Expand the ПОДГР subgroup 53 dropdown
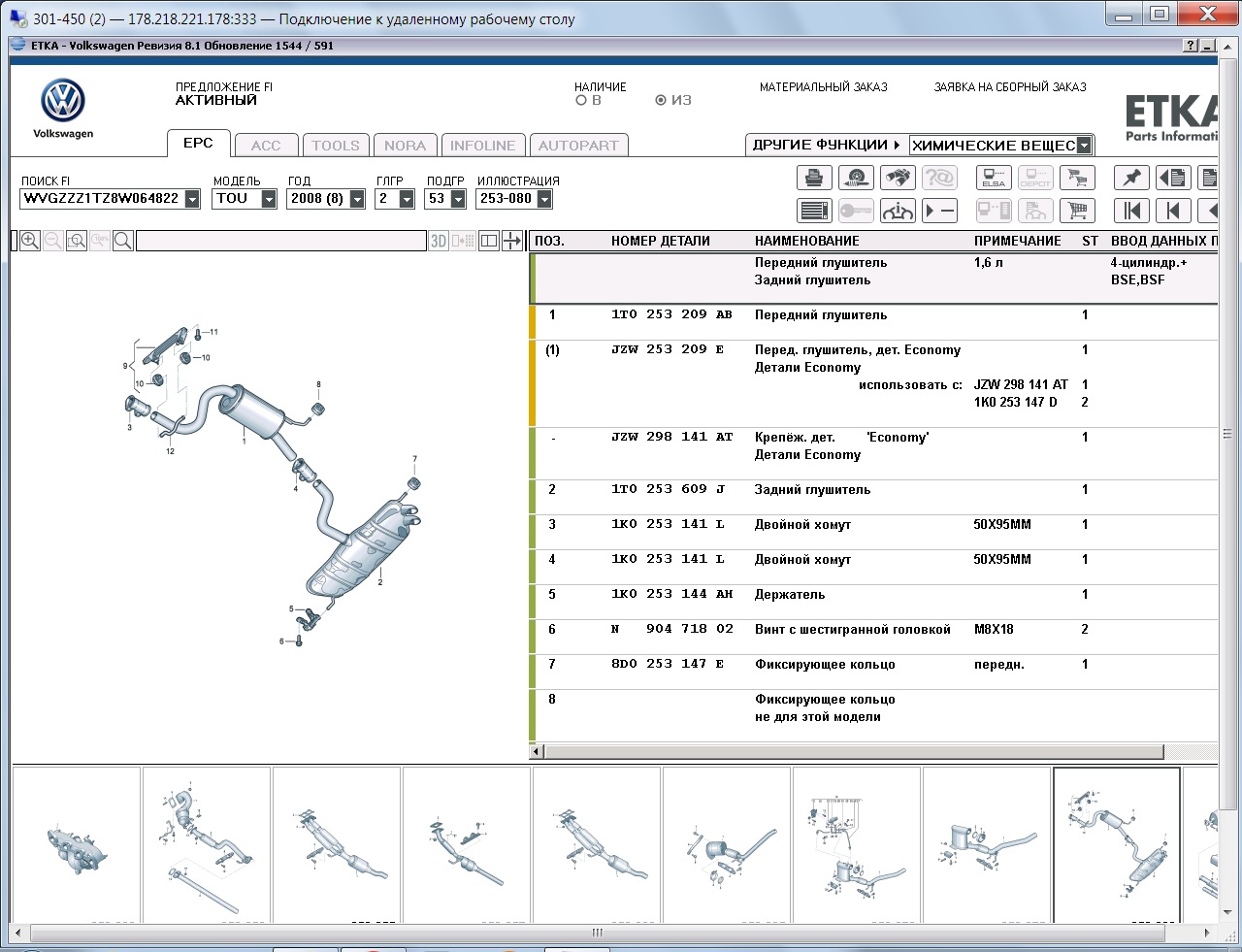The height and width of the screenshot is (952, 1242). [458, 199]
